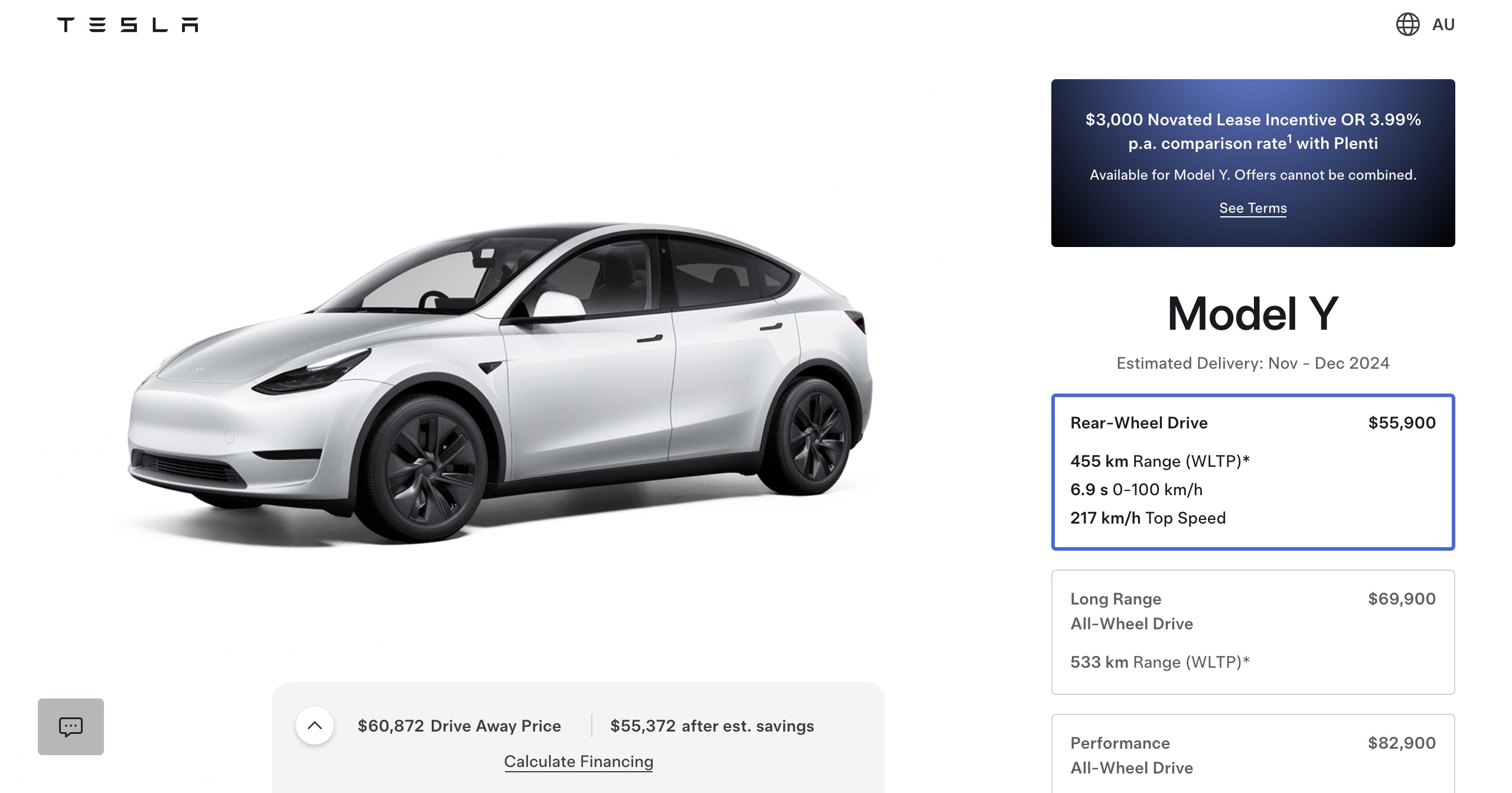Click the Tesla logo
Screen dimensions: 1512x793
pyautogui.click(x=128, y=25)
